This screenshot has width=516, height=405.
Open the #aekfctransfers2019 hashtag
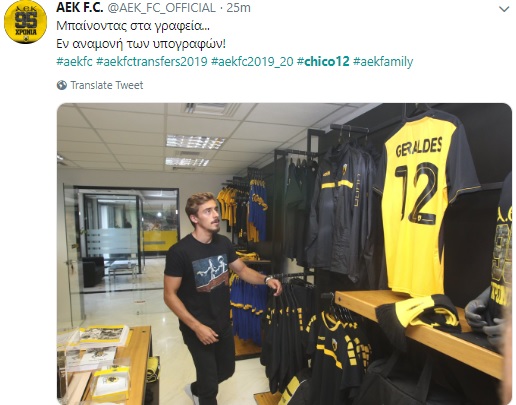pyautogui.click(x=152, y=62)
